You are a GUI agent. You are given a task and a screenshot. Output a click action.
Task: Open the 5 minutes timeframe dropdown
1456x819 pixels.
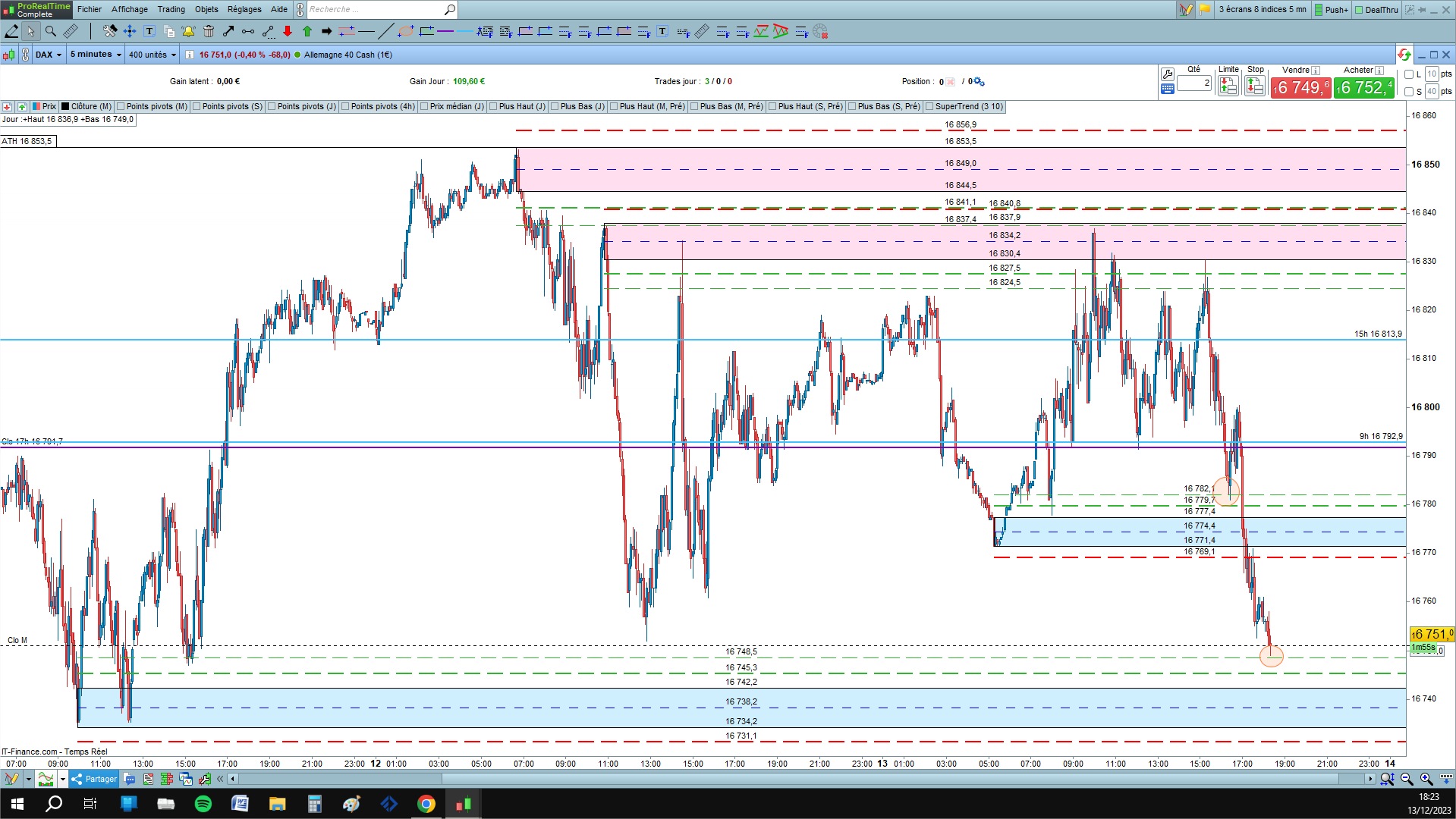click(x=96, y=55)
